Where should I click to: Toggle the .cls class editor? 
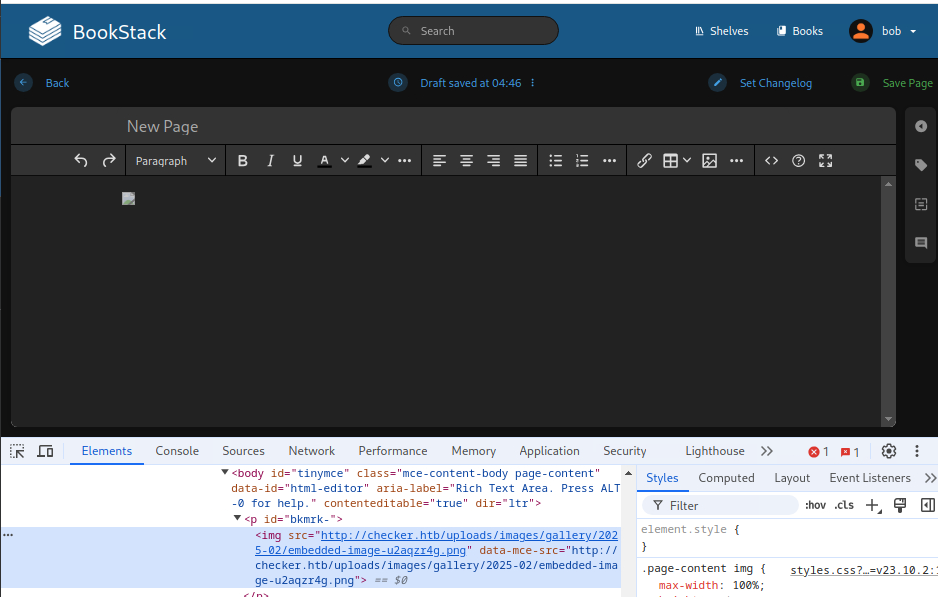845,505
